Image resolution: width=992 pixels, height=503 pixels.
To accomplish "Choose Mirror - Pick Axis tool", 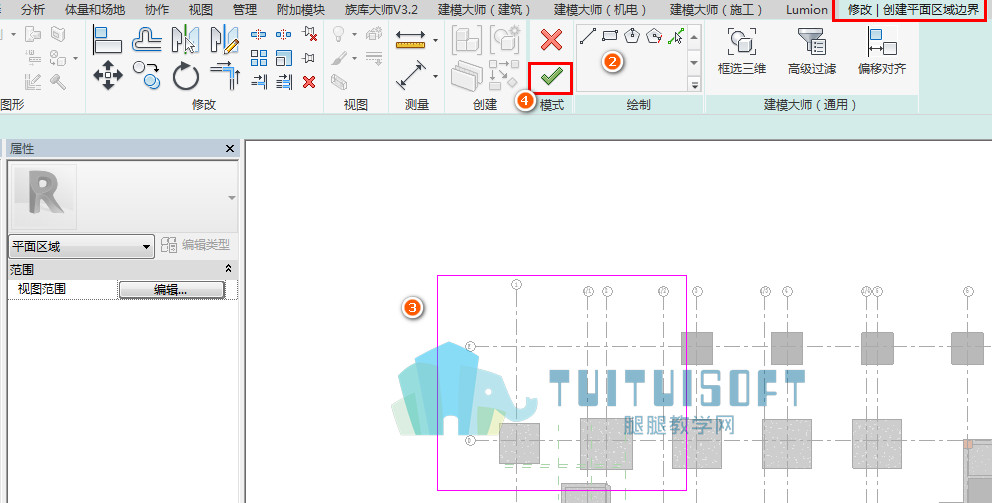I will [x=185, y=39].
